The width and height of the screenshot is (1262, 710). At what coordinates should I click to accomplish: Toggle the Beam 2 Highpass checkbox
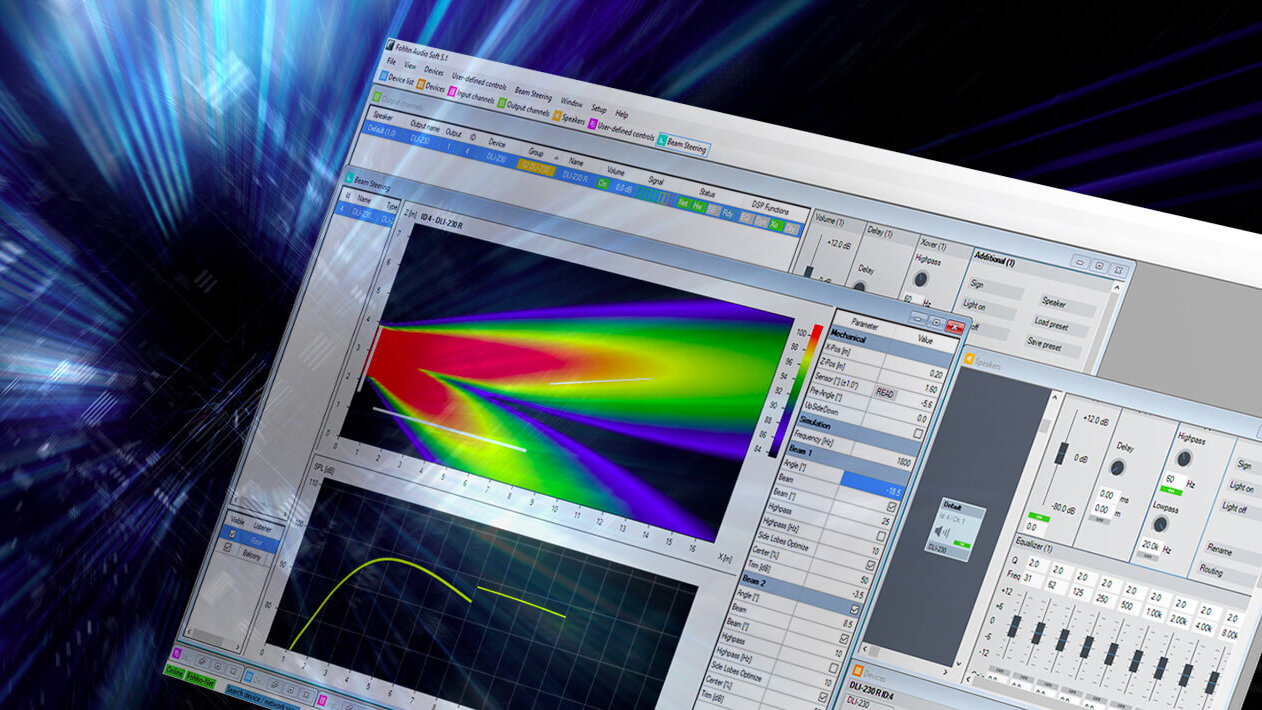833,668
